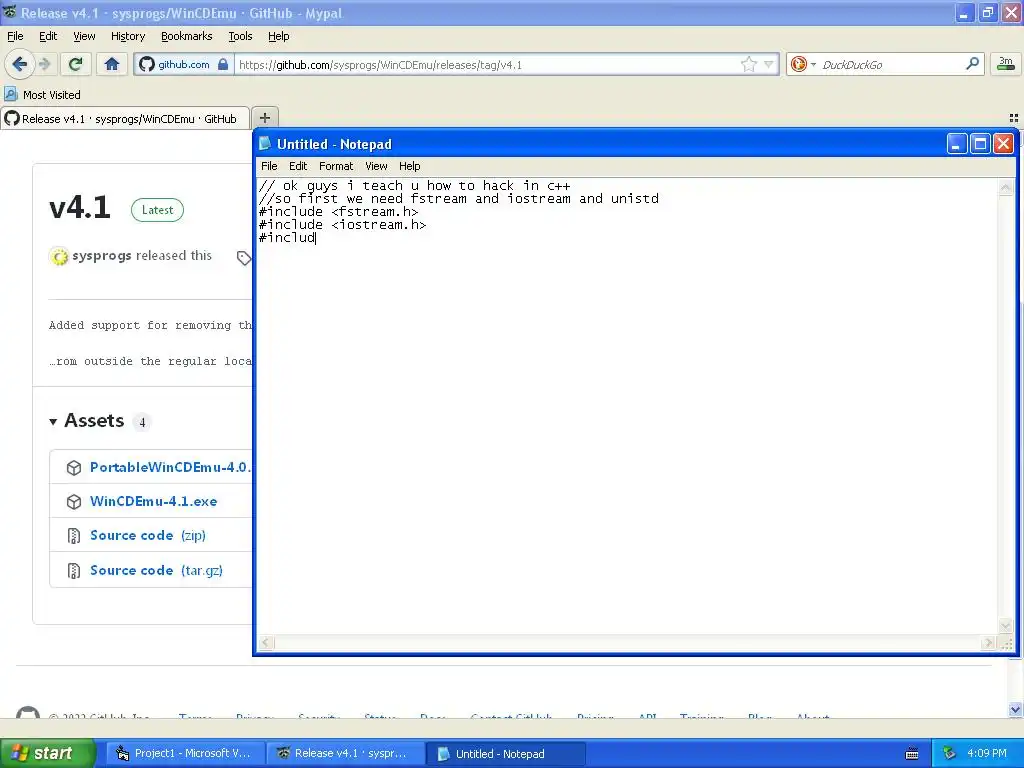Open the sysprogs author link
The height and width of the screenshot is (768, 1024).
coord(101,255)
